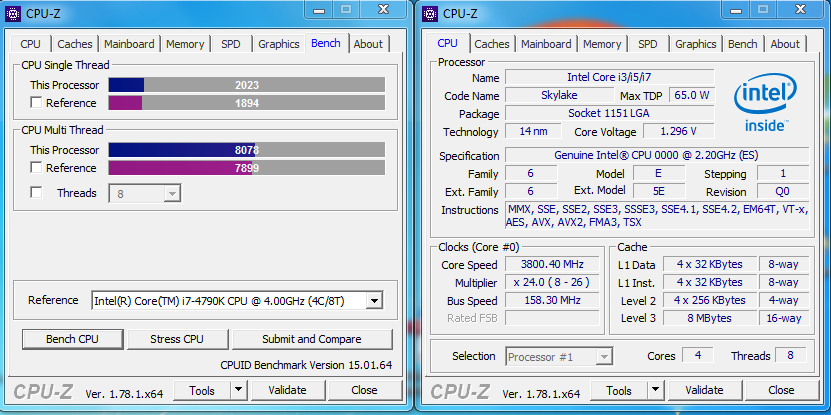Switch to CPU tab in Bench window
This screenshot has height=415, width=831.
30,44
